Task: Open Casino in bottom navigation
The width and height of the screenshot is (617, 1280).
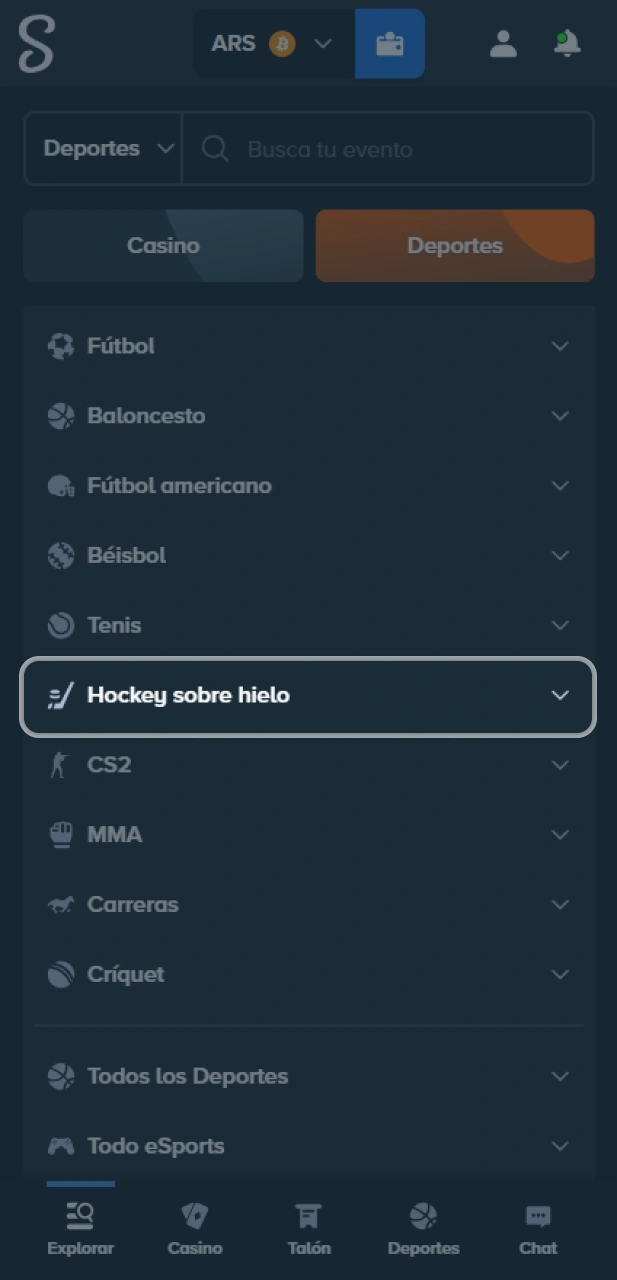Action: 195,1229
